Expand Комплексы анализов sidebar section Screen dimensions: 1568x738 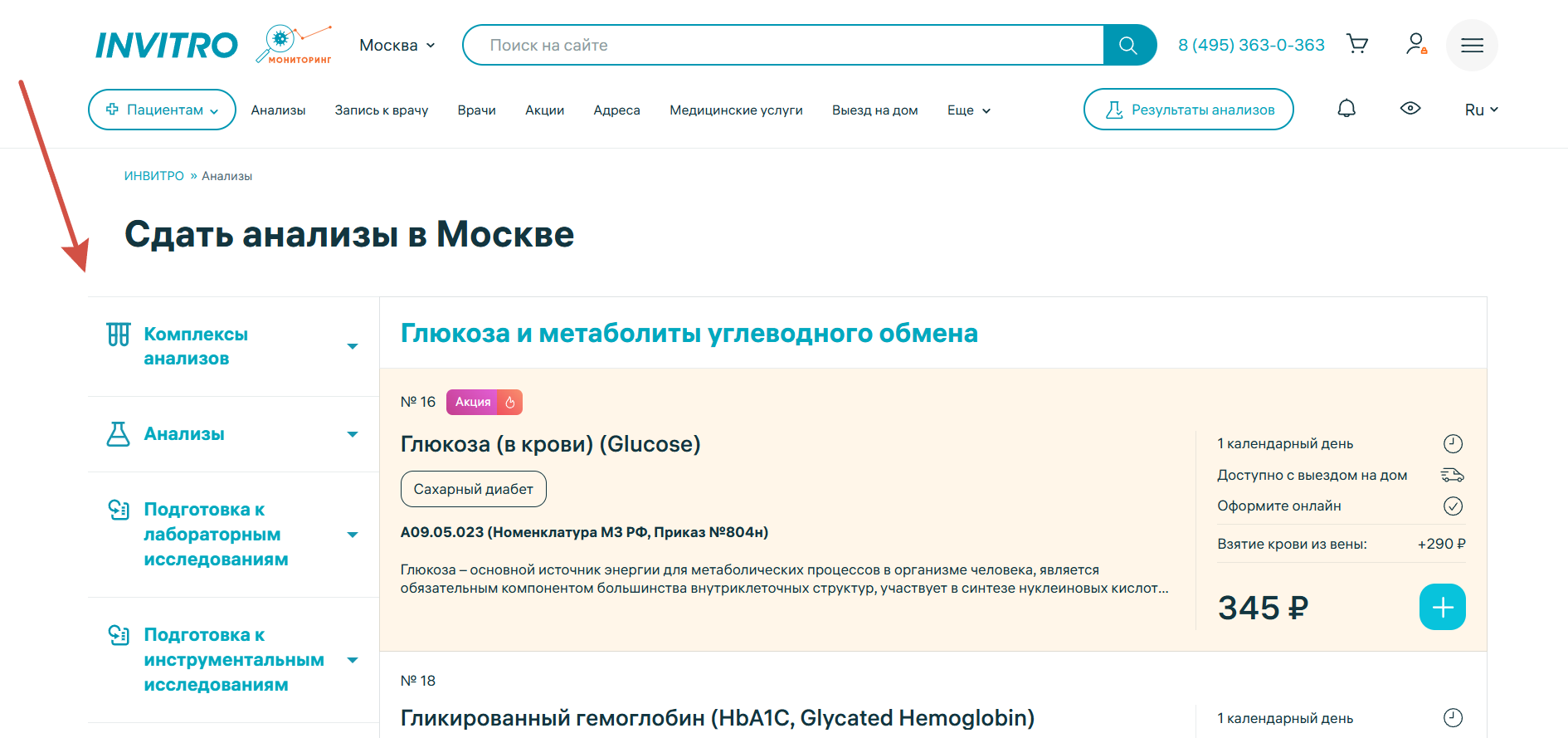click(x=353, y=346)
